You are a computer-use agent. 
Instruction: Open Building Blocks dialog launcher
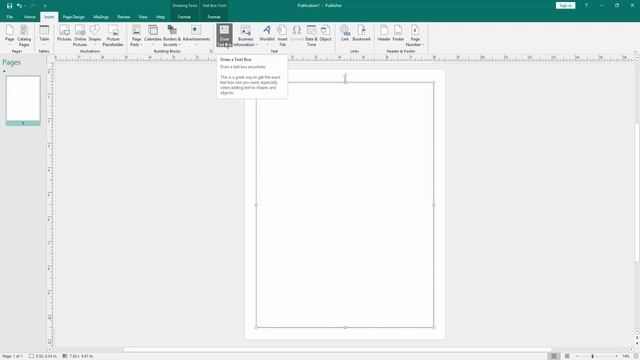point(211,51)
